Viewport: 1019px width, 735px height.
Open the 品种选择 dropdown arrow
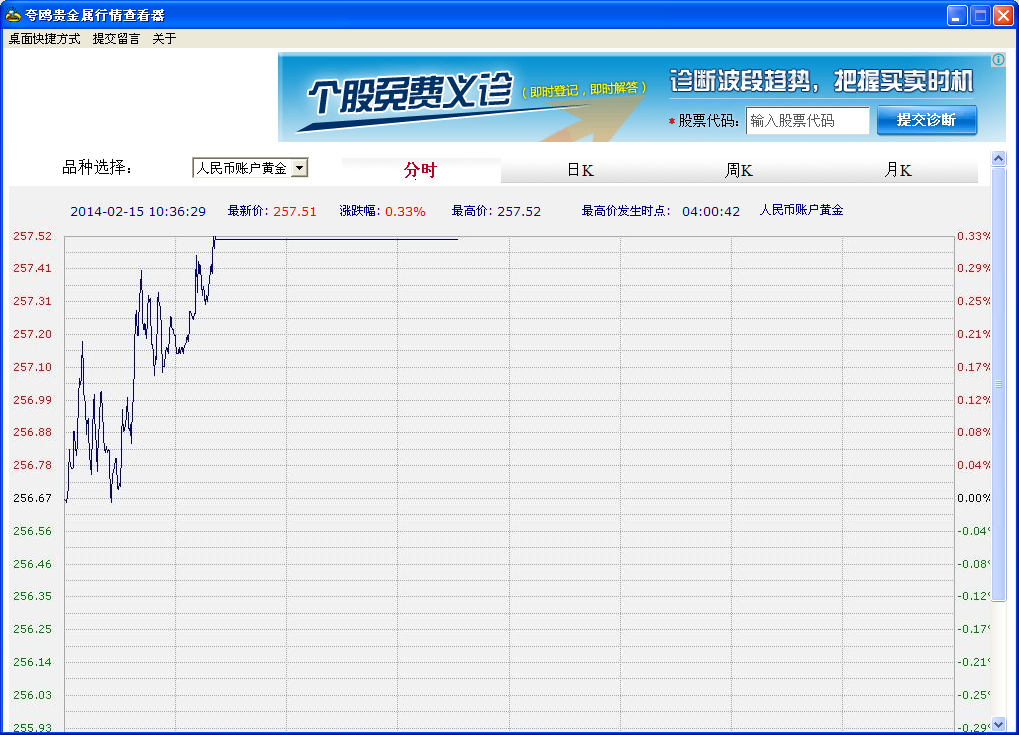pyautogui.click(x=299, y=168)
